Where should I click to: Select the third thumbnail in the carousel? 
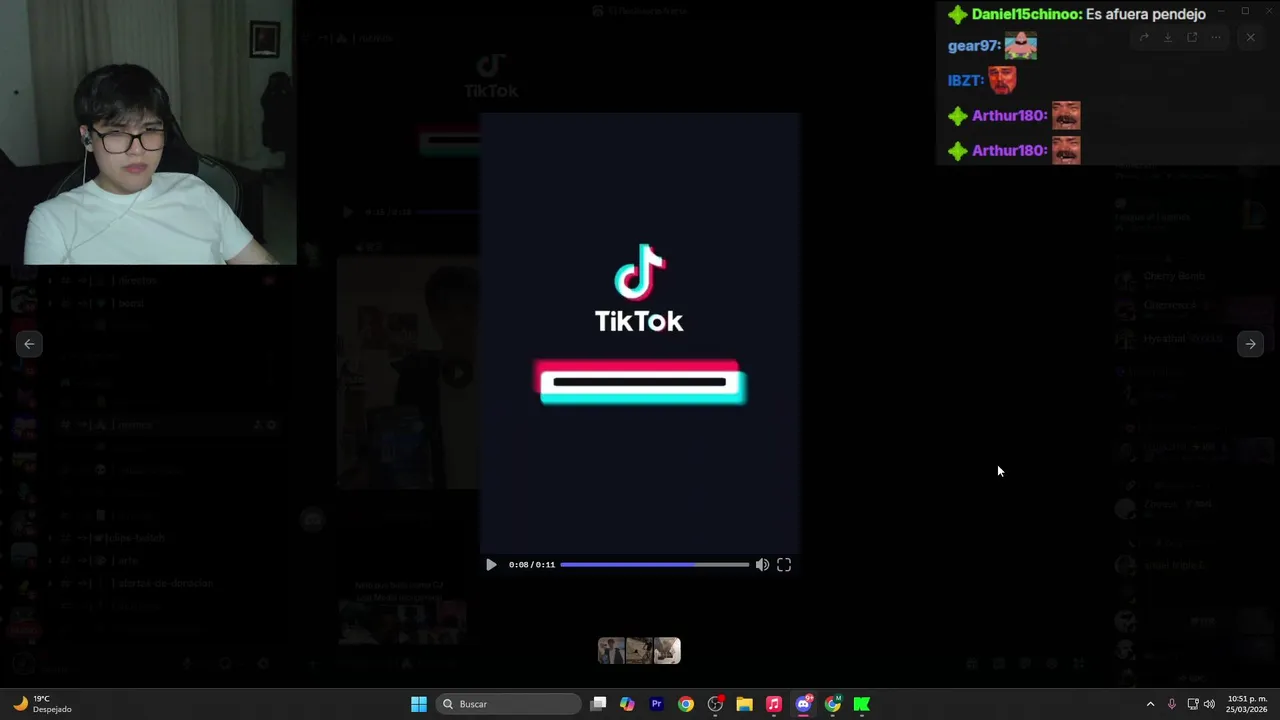(x=667, y=651)
